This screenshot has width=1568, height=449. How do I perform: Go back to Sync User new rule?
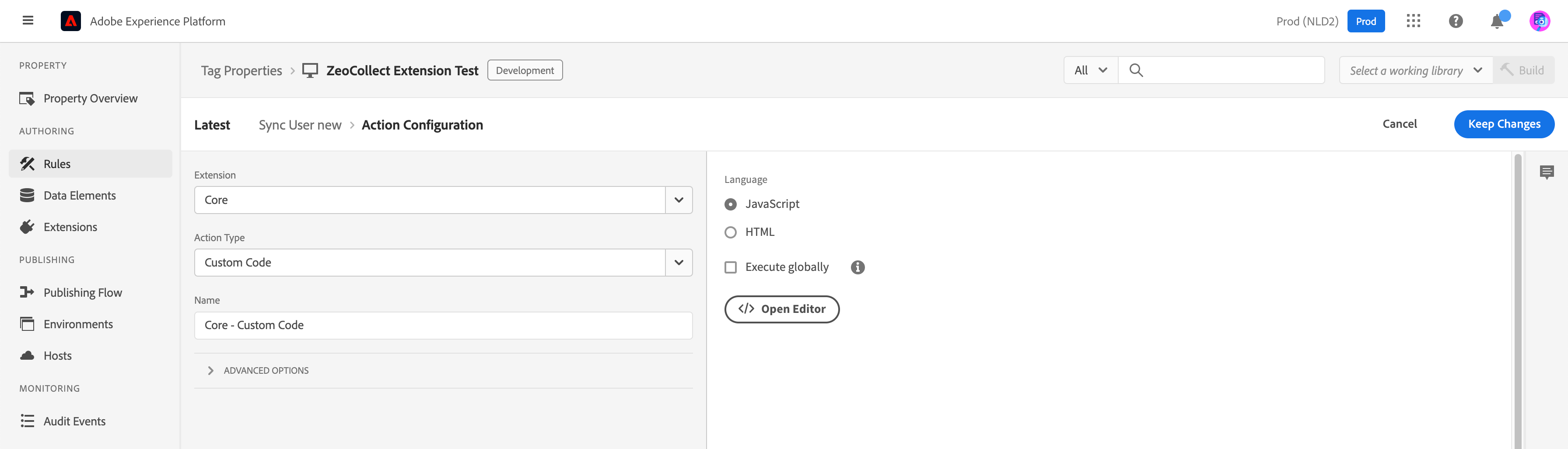pyautogui.click(x=300, y=124)
